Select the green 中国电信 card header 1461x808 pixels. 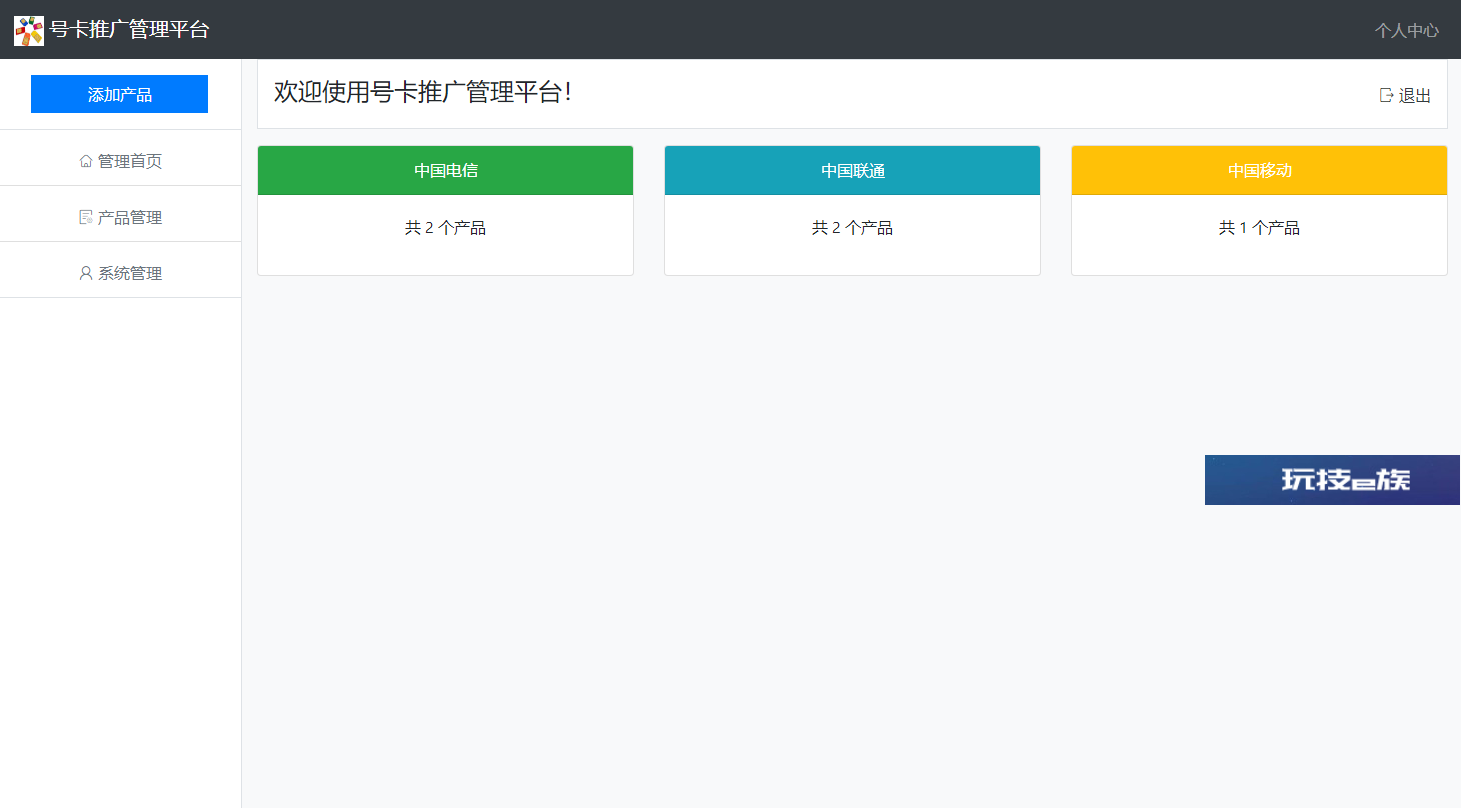click(x=445, y=170)
